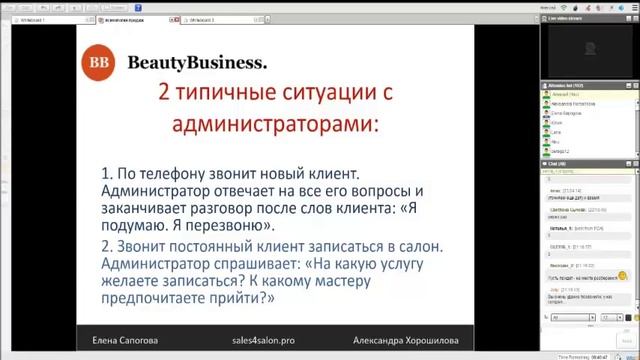The height and width of the screenshot is (360, 640).
Task: Minimize the Chat panel
Action: pos(629,164)
